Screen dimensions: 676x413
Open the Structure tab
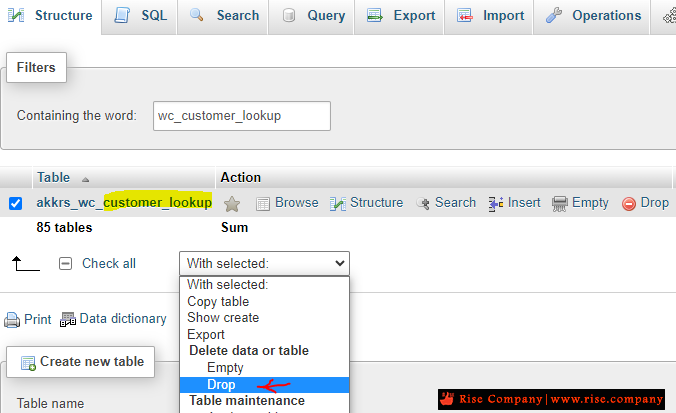50,16
